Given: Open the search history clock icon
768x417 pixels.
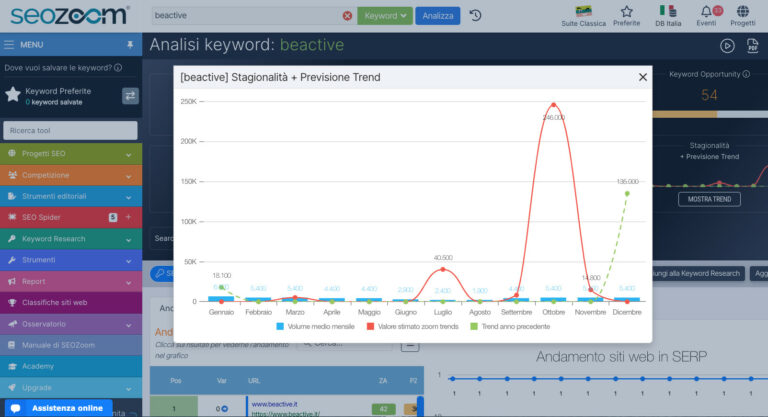Looking at the screenshot, I should (475, 16).
